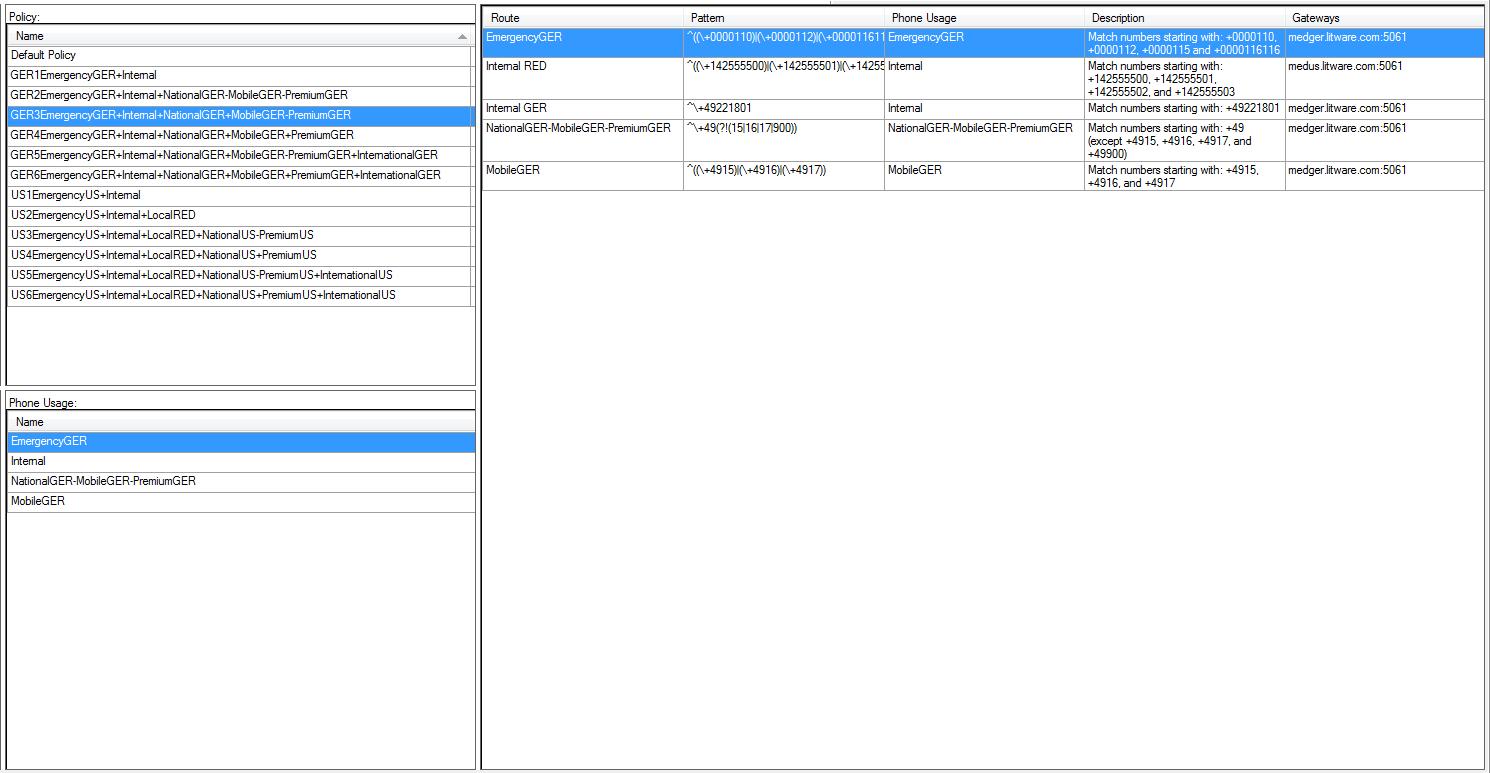
Task: Select policy US2EmergencyUS+Internal+LocalRED
Action: pyautogui.click(x=238, y=216)
